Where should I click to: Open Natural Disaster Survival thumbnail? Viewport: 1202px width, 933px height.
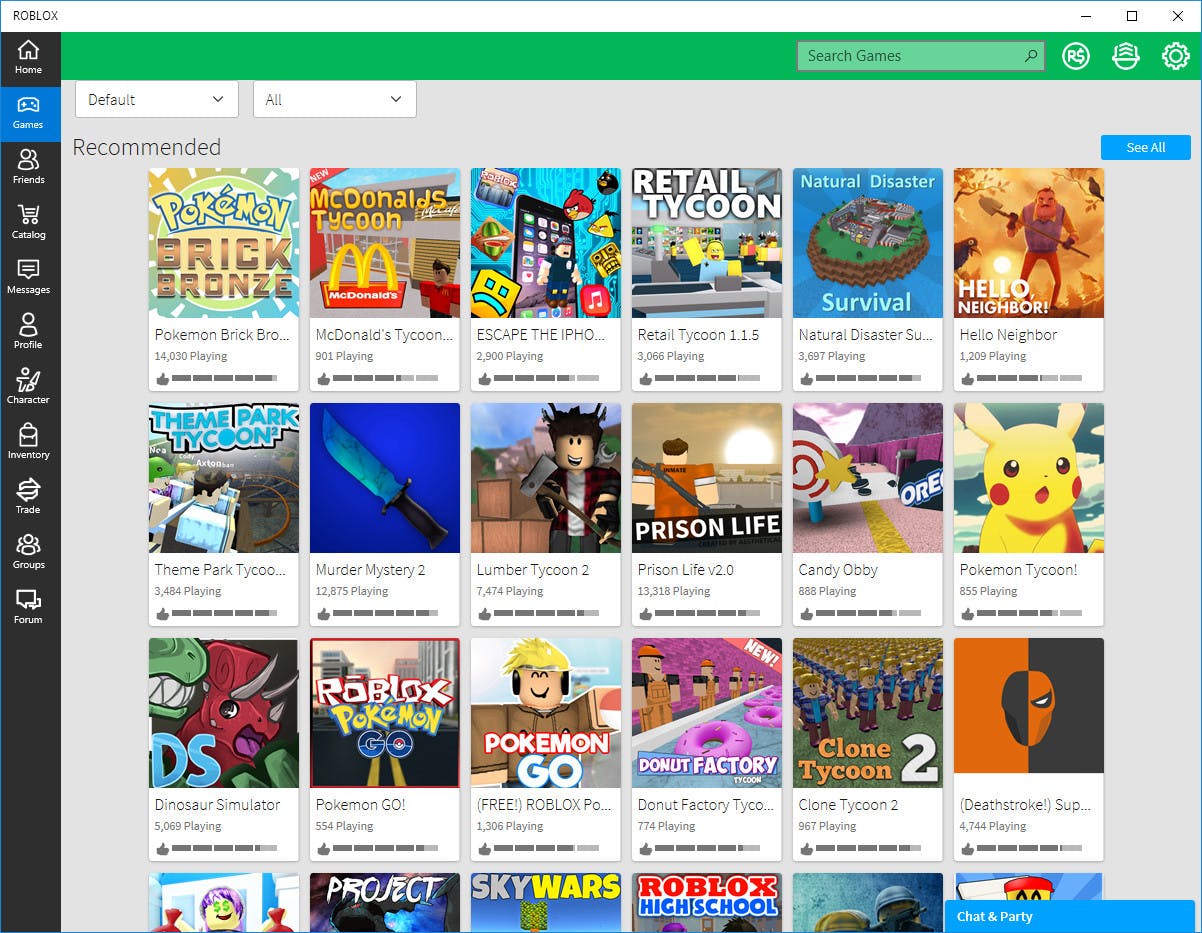point(868,243)
